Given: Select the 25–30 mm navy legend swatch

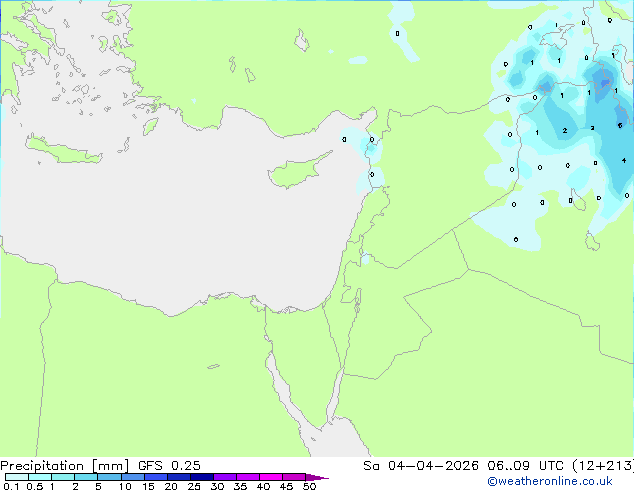Looking at the screenshot, I should (201, 477).
